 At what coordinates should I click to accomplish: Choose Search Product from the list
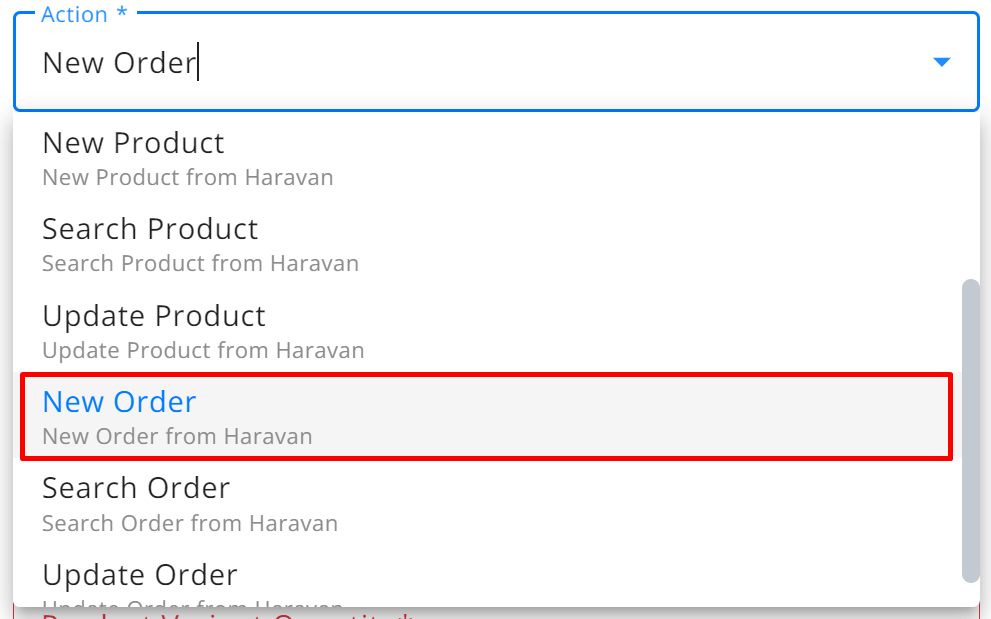pos(496,245)
